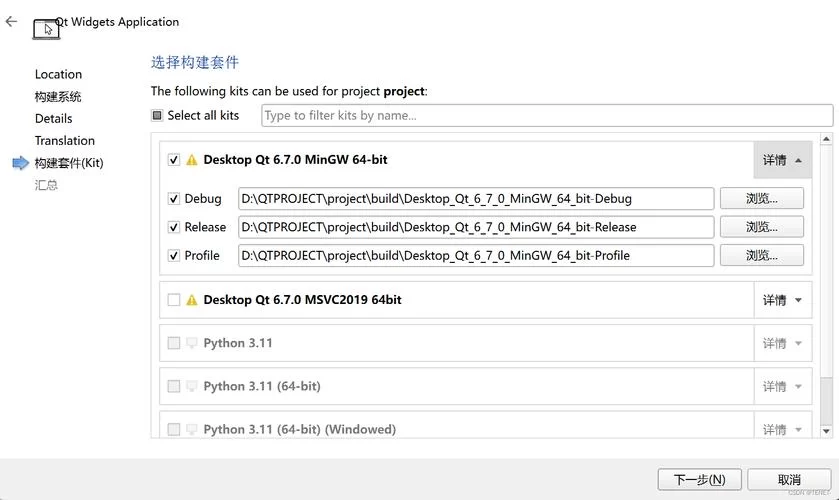Select the Translation step in sidebar
The height and width of the screenshot is (500, 839).
point(64,141)
